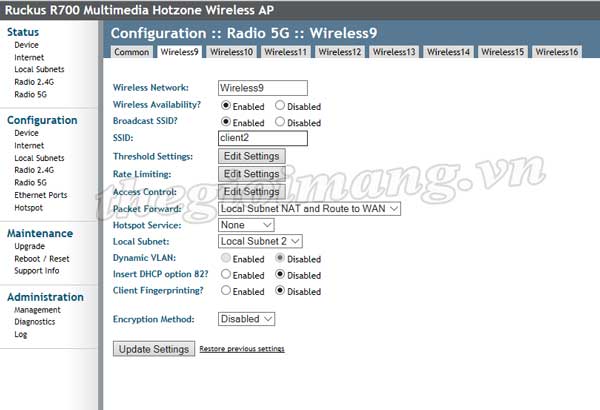Switch to the Wireless15 tab

click(x=502, y=52)
